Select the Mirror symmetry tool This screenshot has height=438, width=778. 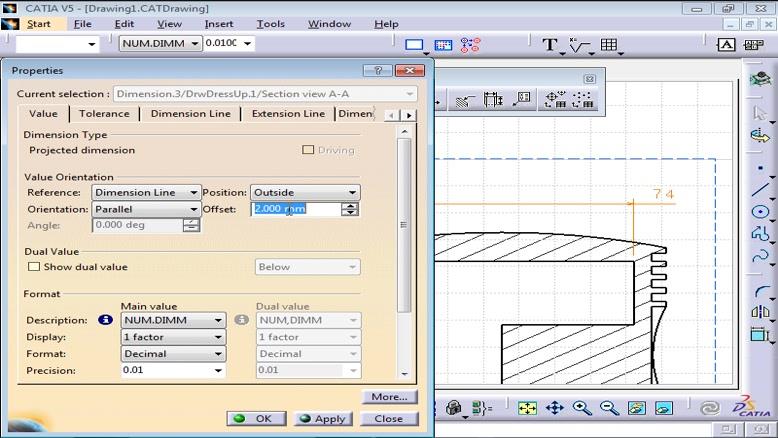760,312
